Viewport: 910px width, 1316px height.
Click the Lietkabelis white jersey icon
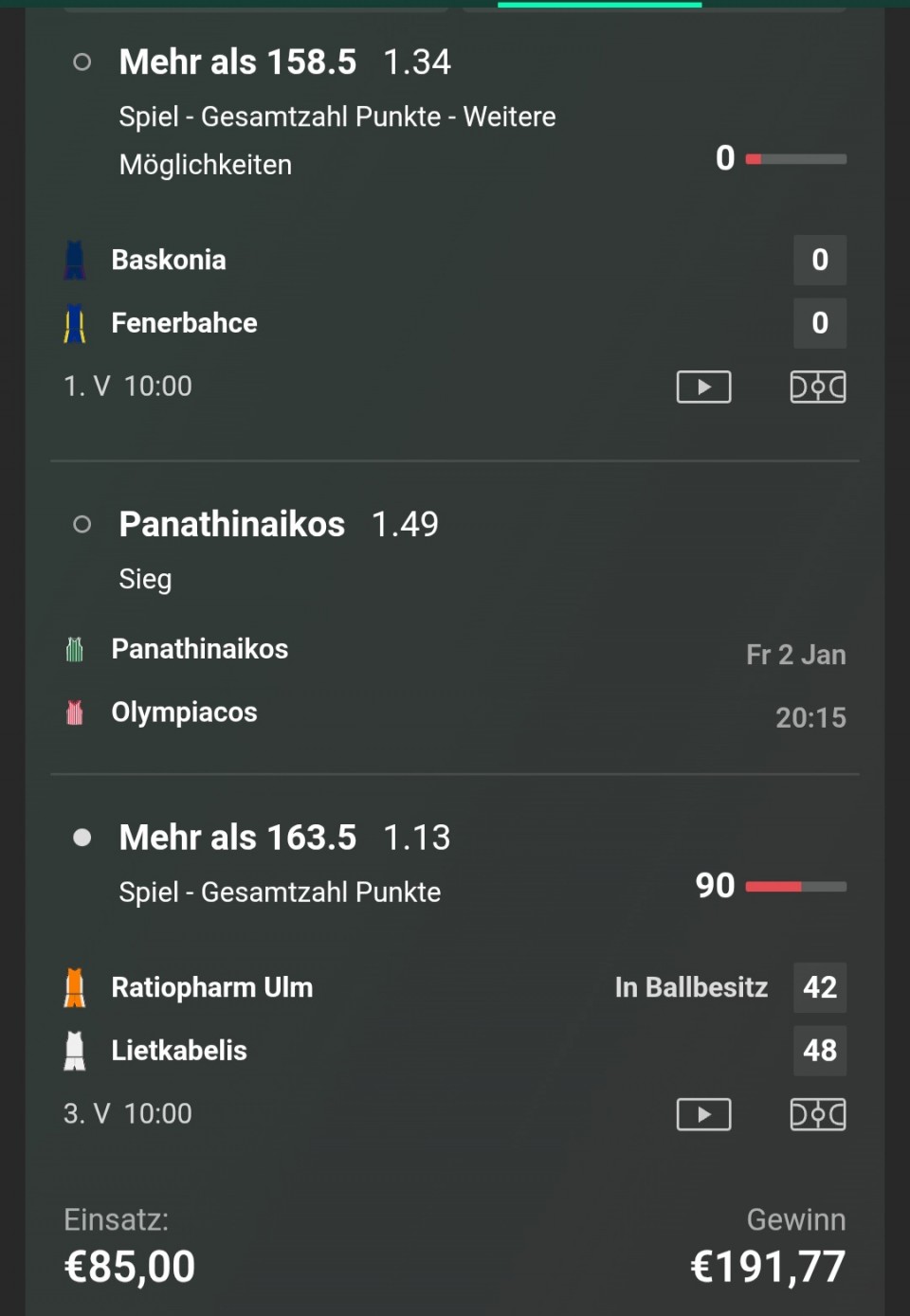click(75, 1051)
